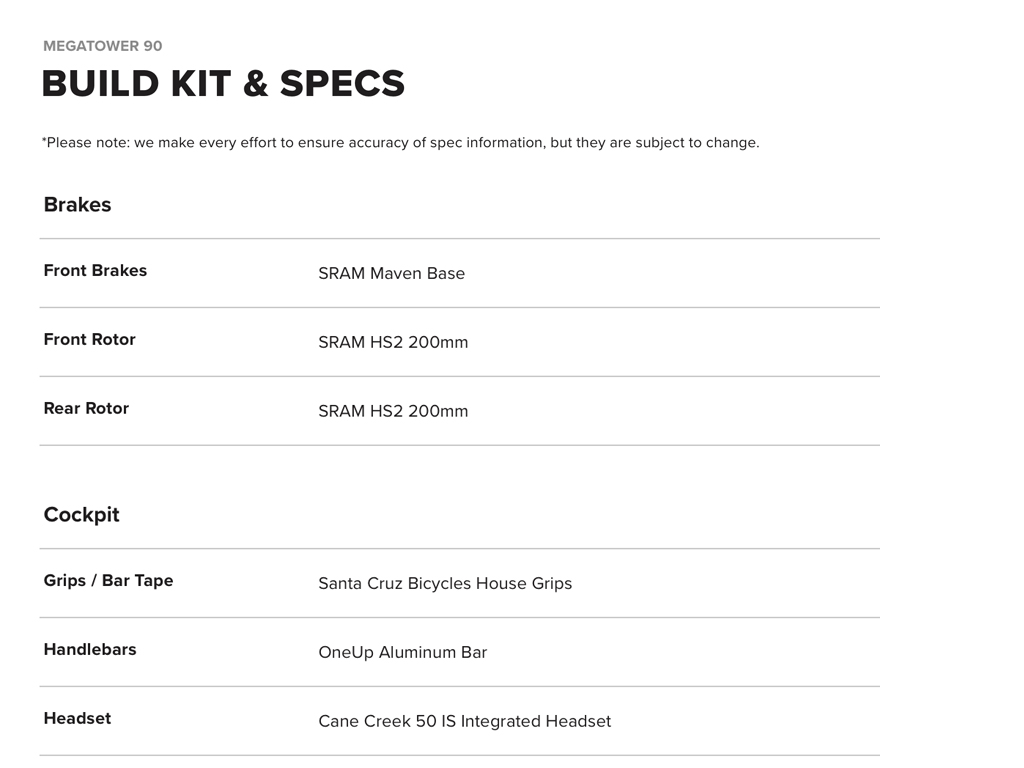Click the 'Grips / Bar Tape' row label

pos(108,581)
